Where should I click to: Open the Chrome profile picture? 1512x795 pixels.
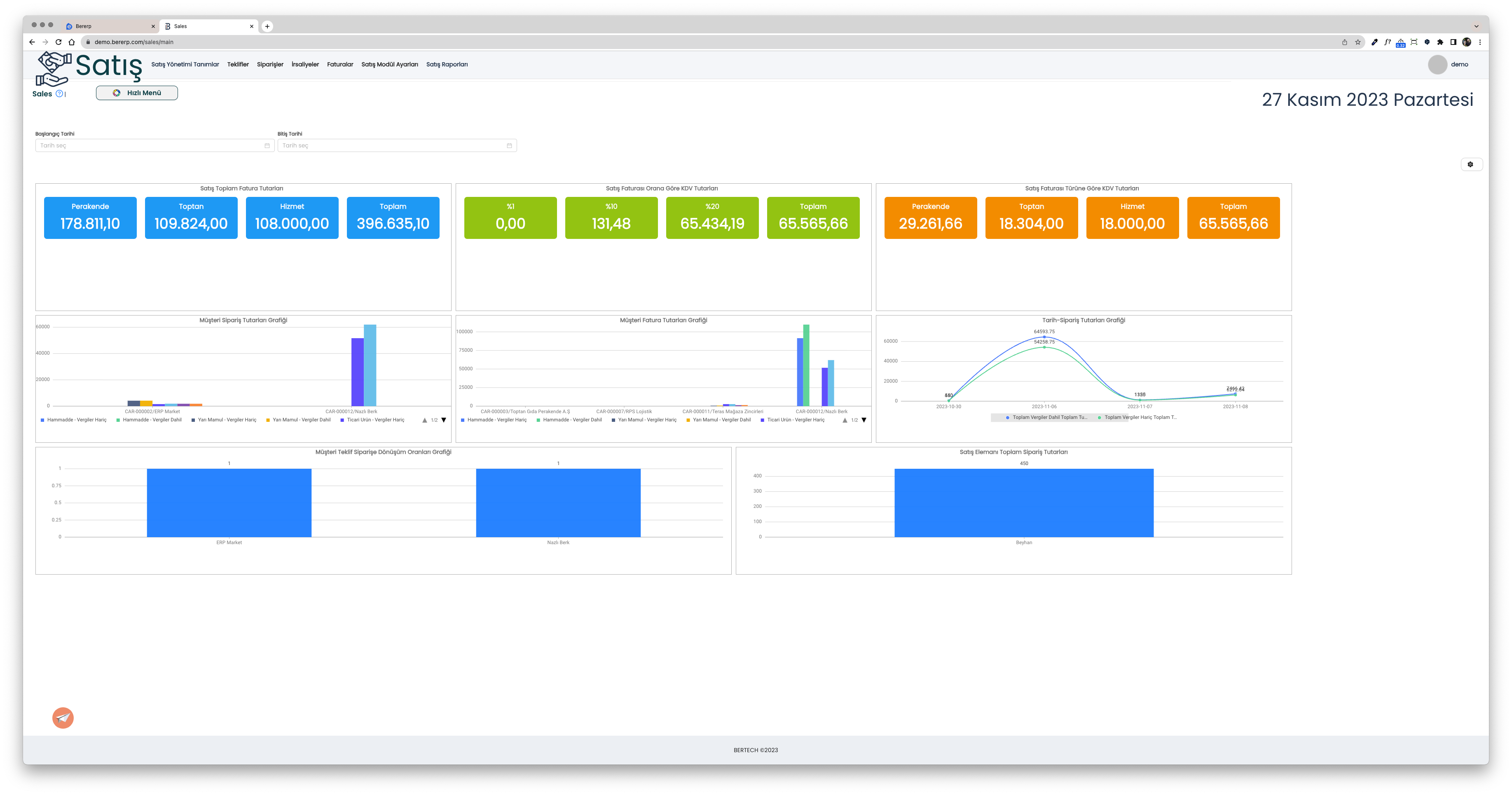point(1467,42)
